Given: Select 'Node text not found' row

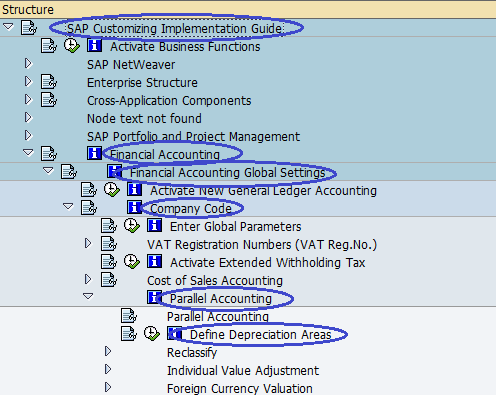Looking at the screenshot, I should pos(144,119).
